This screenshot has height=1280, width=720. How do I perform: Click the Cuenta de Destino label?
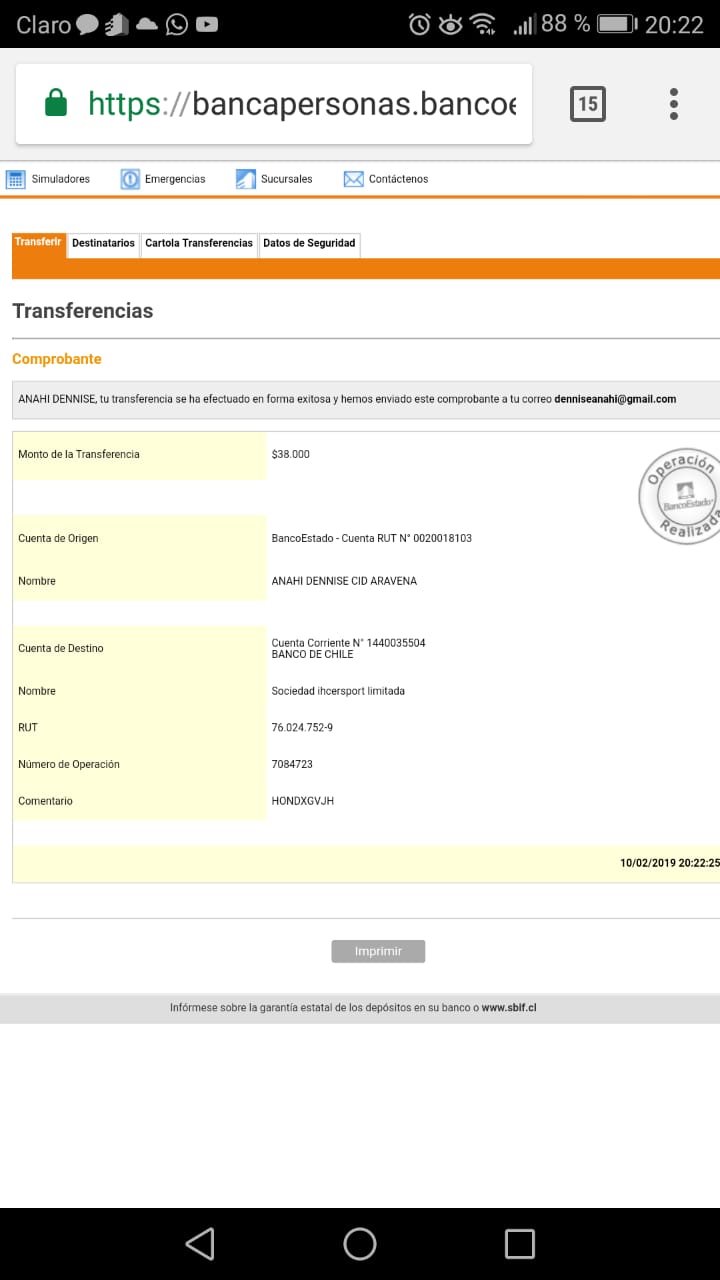click(61, 648)
